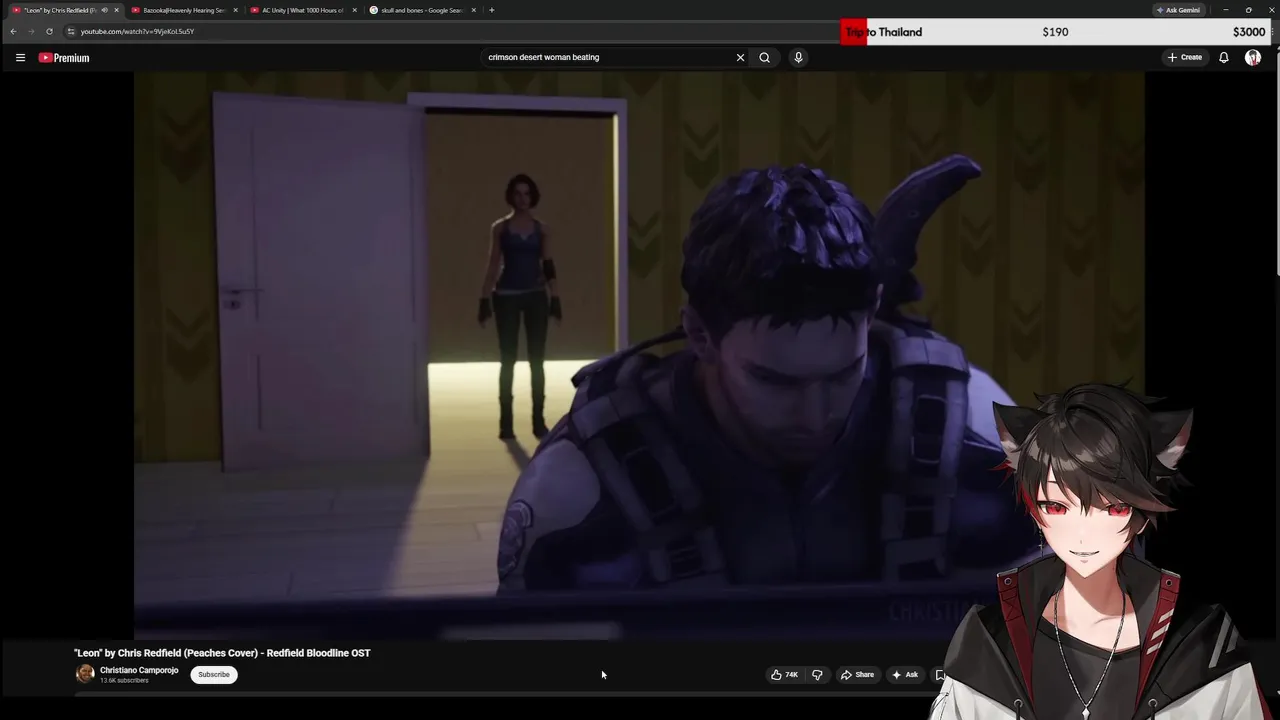Image resolution: width=1280 pixels, height=720 pixels.
Task: Share this video
Action: [857, 675]
